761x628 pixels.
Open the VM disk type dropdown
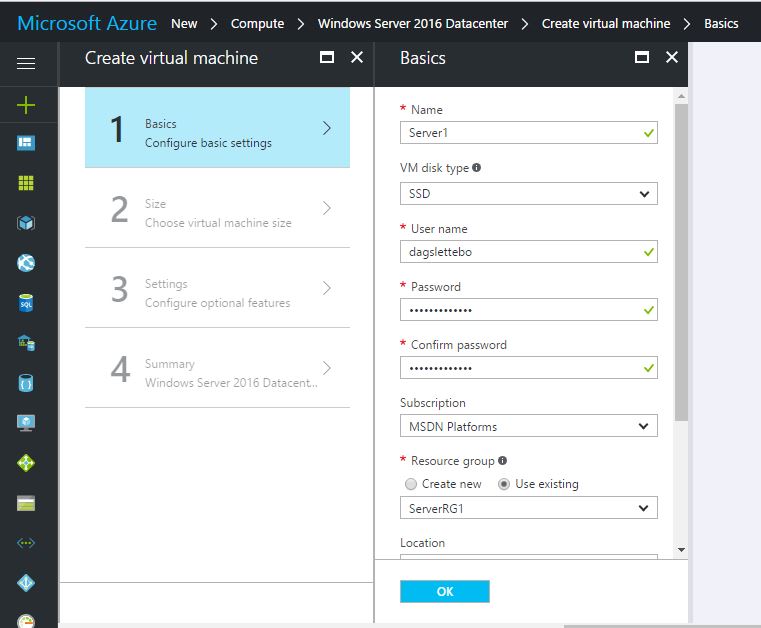coord(528,194)
